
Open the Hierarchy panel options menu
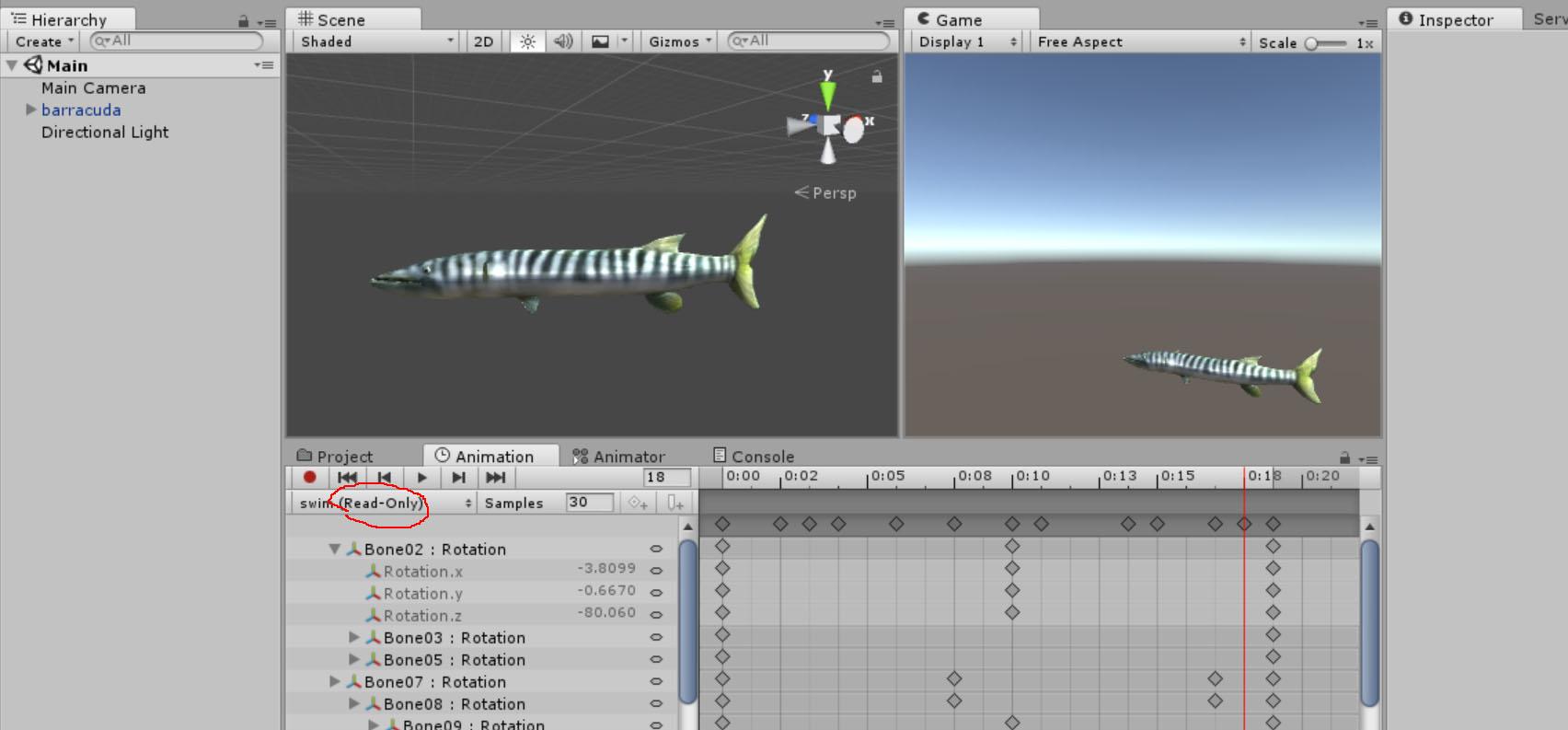266,22
